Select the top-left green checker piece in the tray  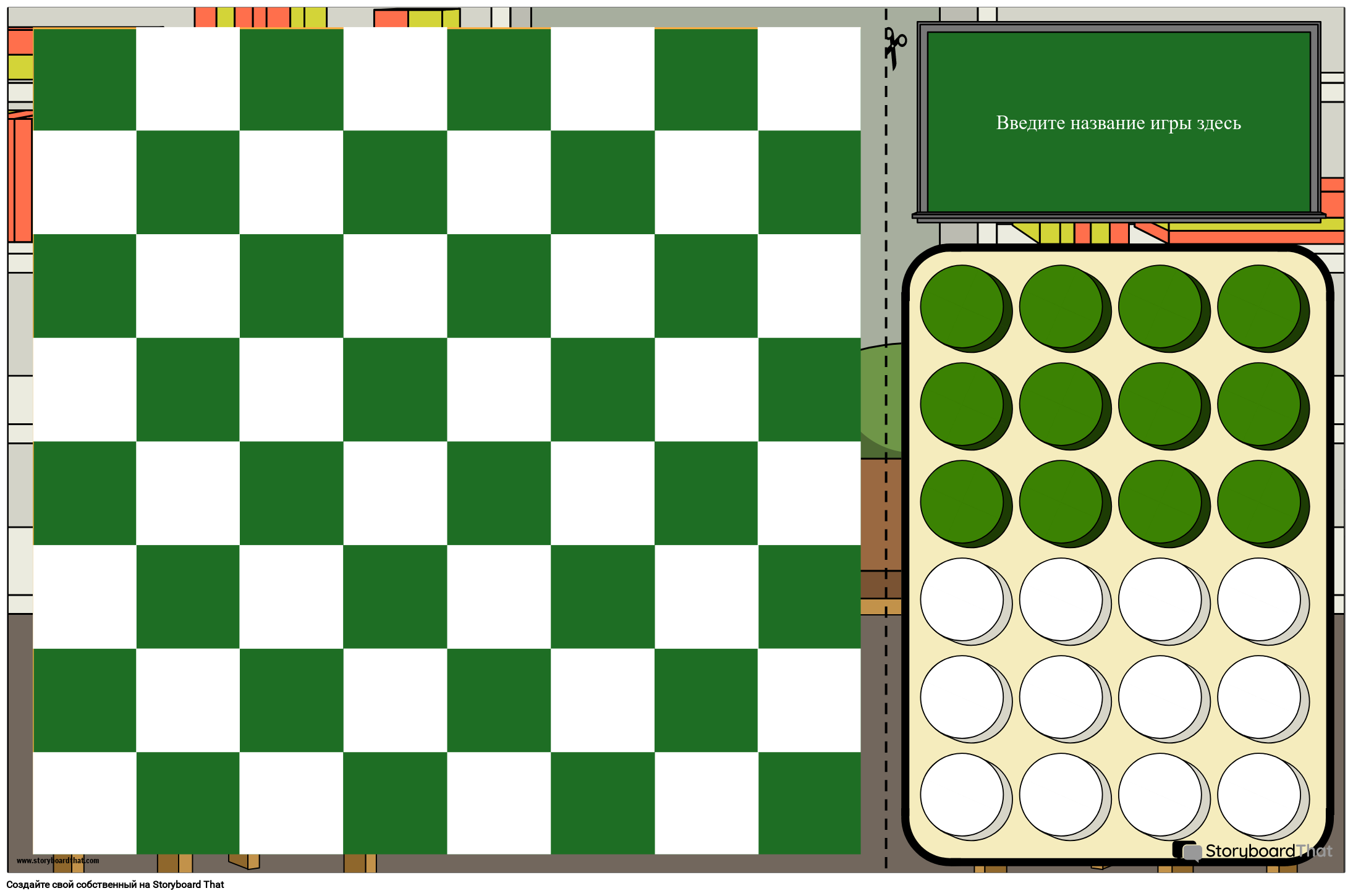pyautogui.click(x=962, y=306)
